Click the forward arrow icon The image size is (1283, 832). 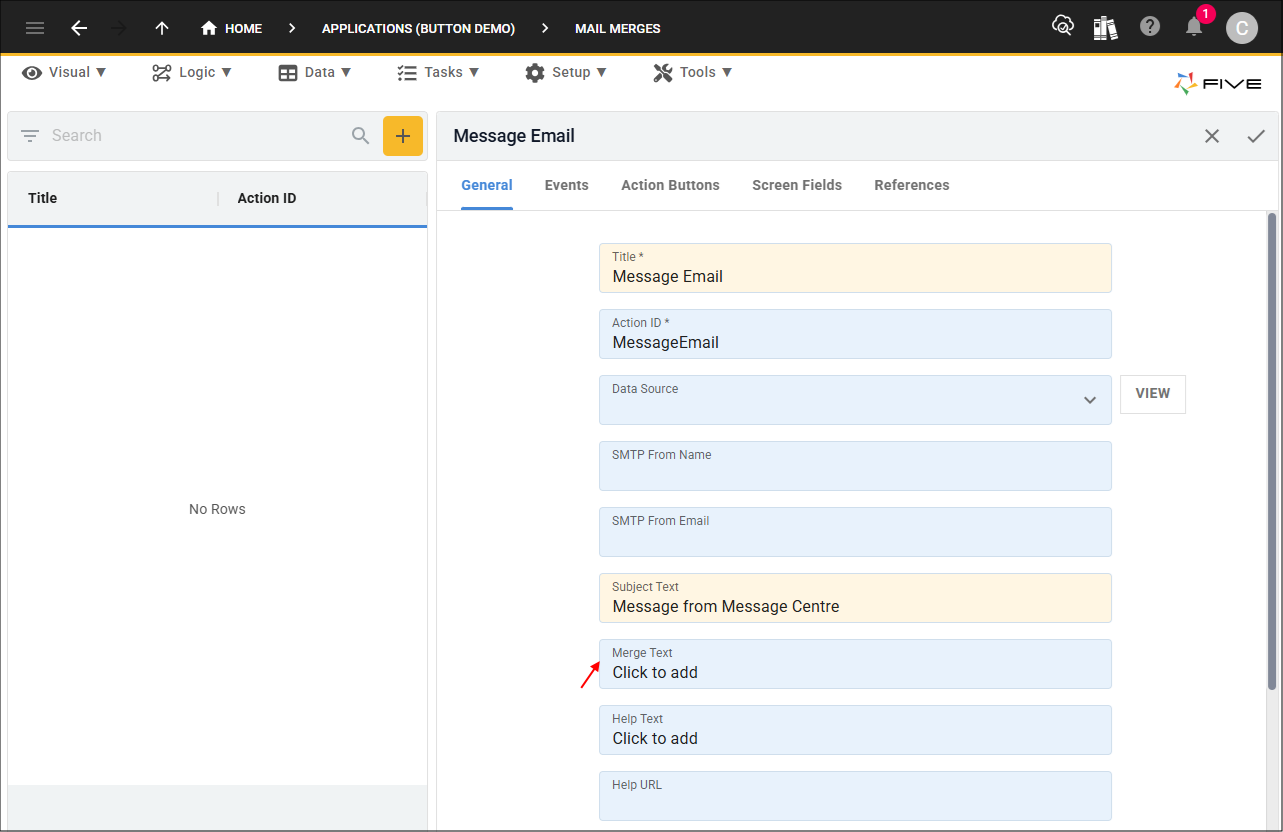point(119,28)
